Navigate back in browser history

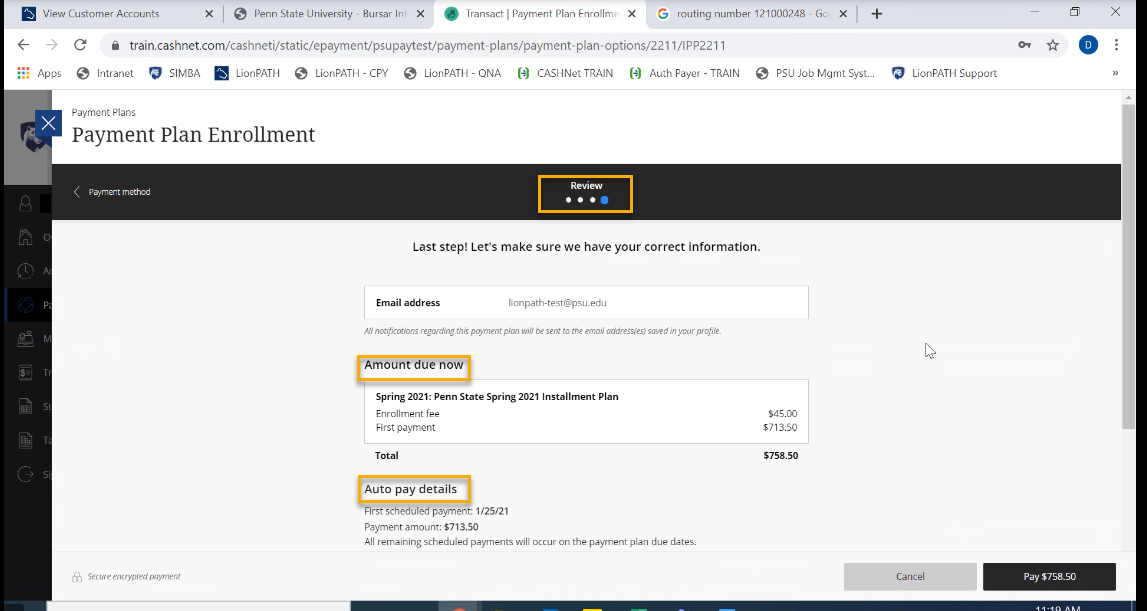(23, 45)
